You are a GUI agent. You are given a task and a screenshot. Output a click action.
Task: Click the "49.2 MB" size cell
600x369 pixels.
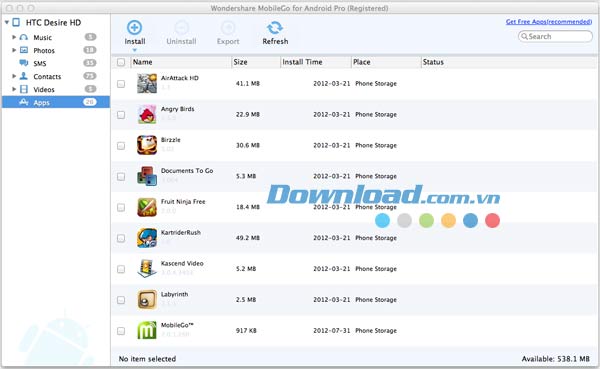pos(248,238)
